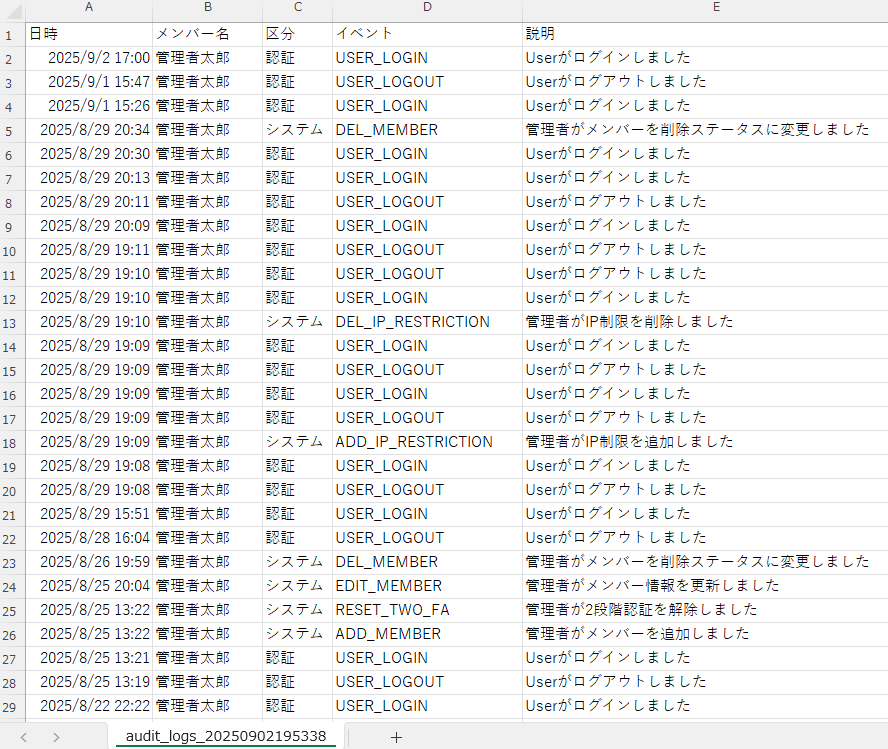
Task: Select the ADD_IP_RESTRICTION cell
Action: coord(427,442)
